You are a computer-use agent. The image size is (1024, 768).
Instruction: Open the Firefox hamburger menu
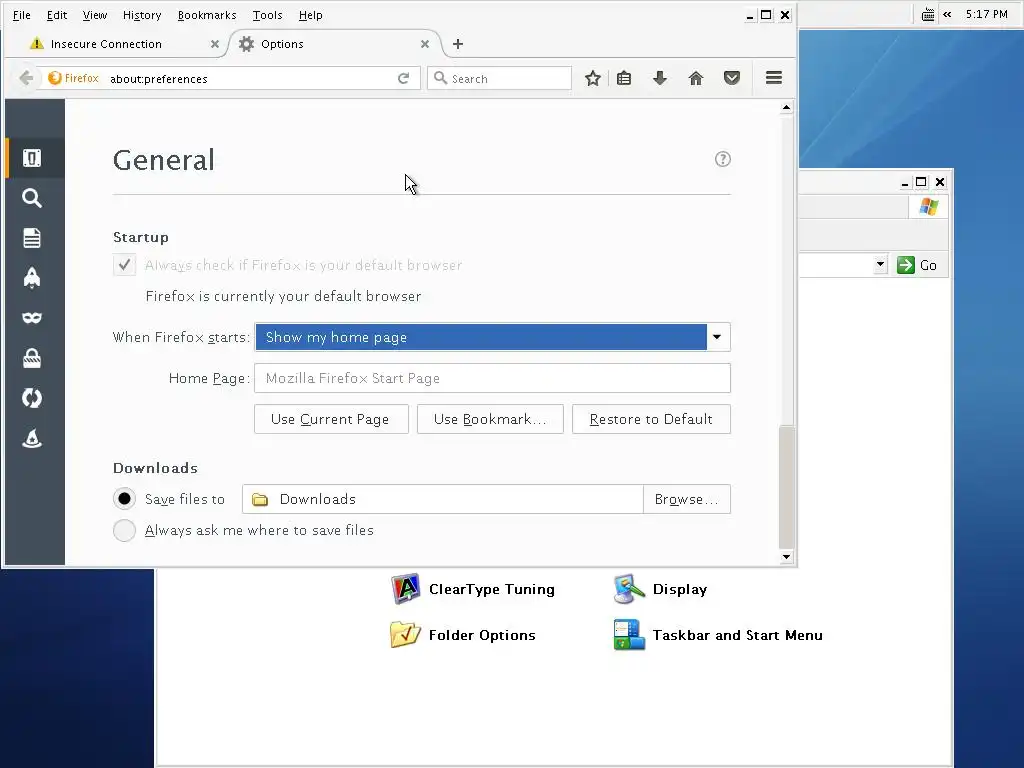coord(774,78)
